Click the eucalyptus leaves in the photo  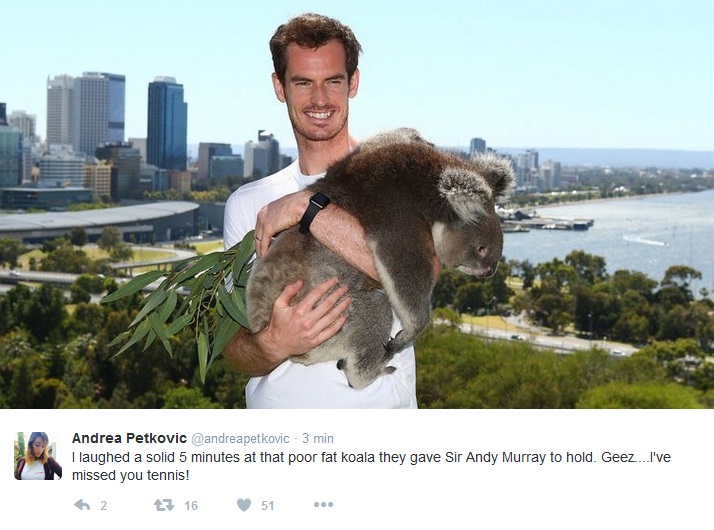coord(182,301)
